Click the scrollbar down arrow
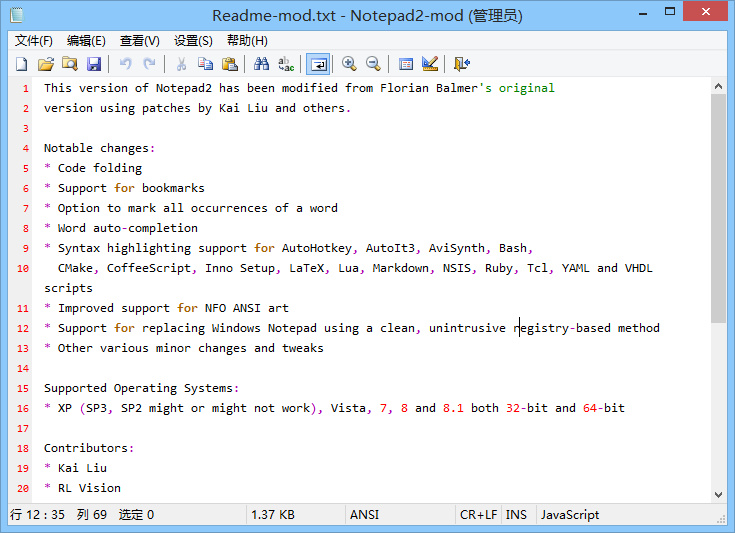This screenshot has width=735, height=533. (718, 495)
